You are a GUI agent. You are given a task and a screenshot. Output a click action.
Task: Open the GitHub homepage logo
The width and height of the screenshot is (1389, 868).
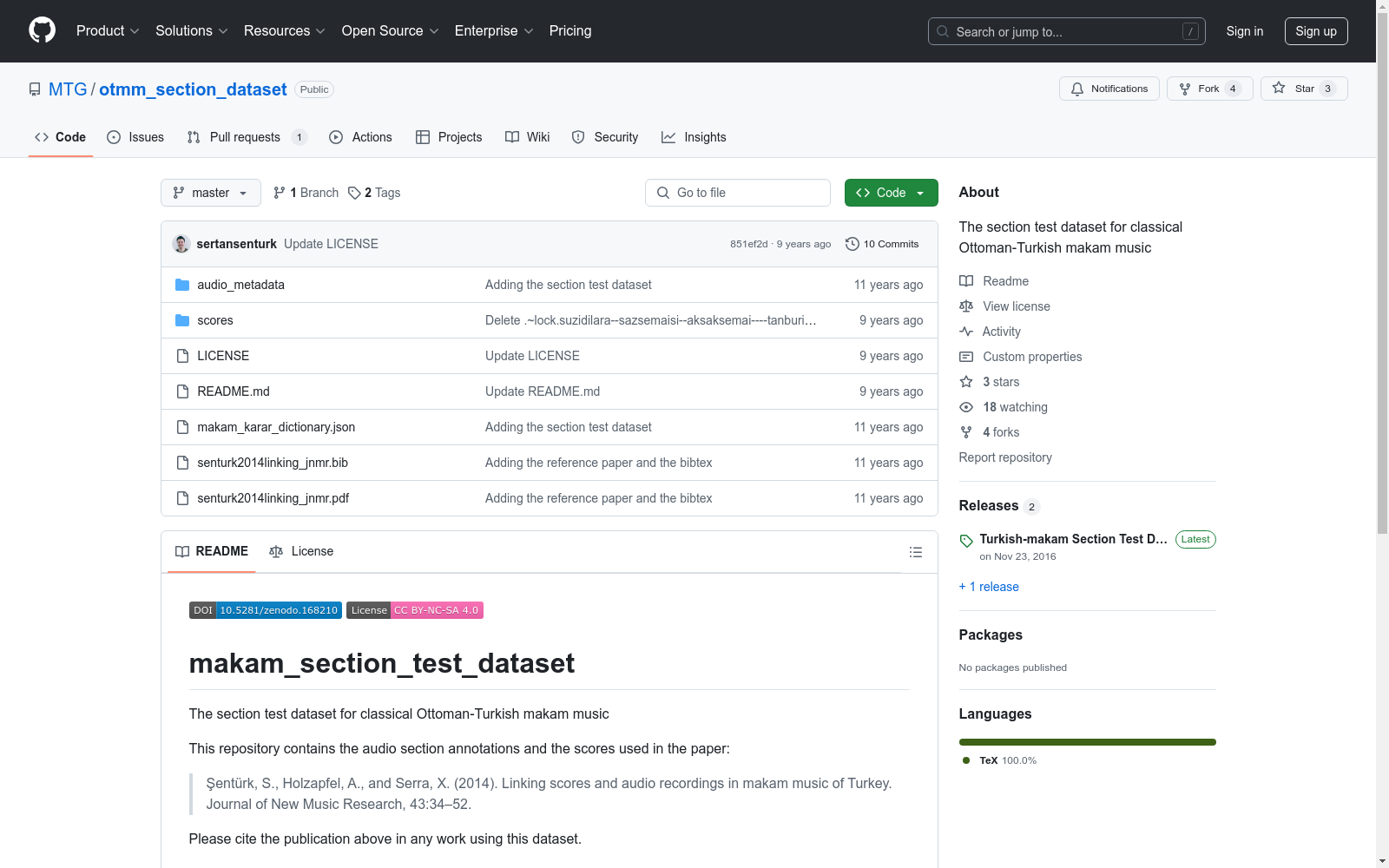pos(42,30)
